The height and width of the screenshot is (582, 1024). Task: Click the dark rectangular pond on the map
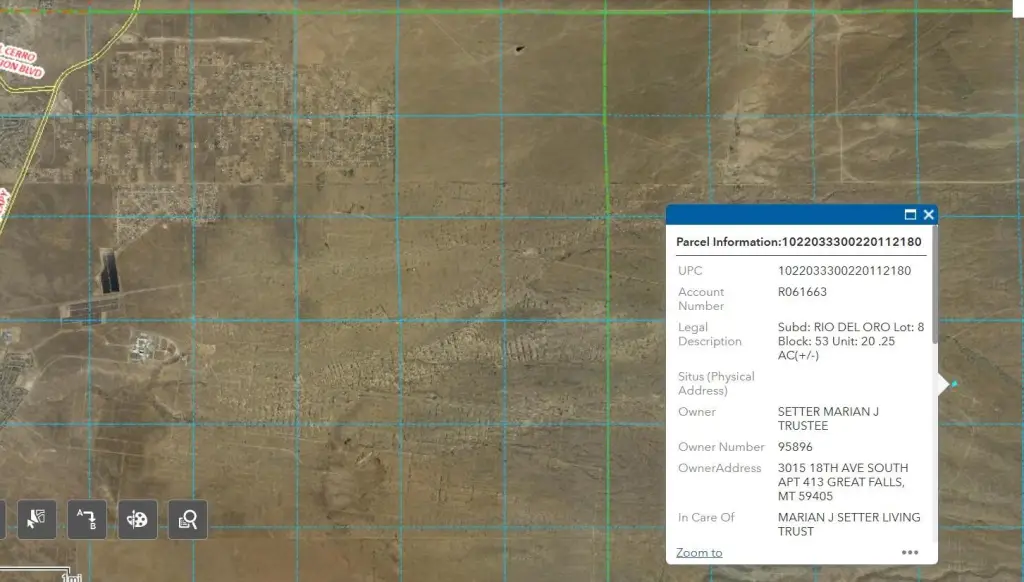click(110, 273)
